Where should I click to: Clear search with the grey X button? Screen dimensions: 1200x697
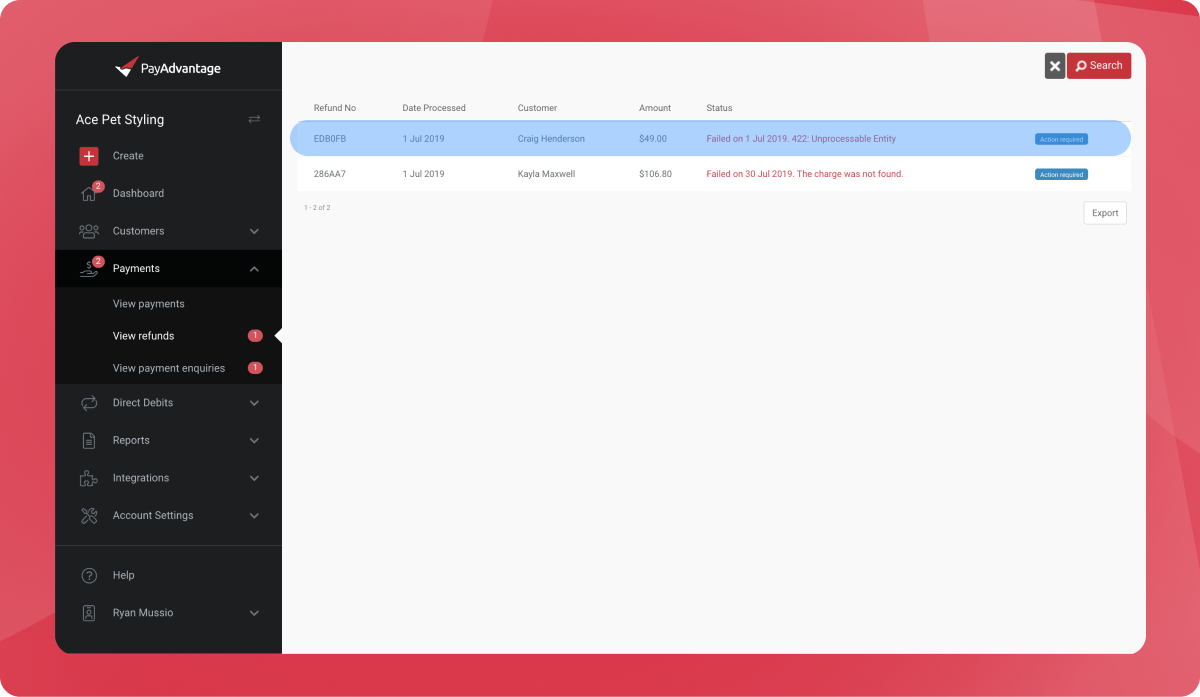pos(1055,66)
